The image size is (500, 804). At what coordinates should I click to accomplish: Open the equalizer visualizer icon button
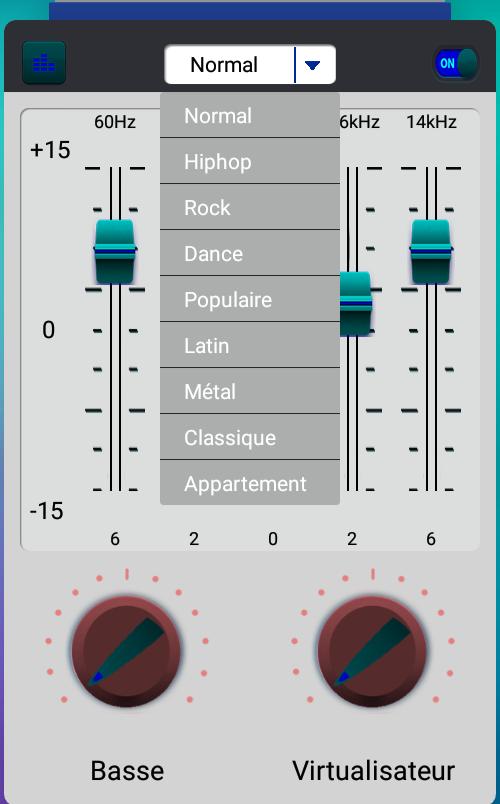click(x=44, y=64)
